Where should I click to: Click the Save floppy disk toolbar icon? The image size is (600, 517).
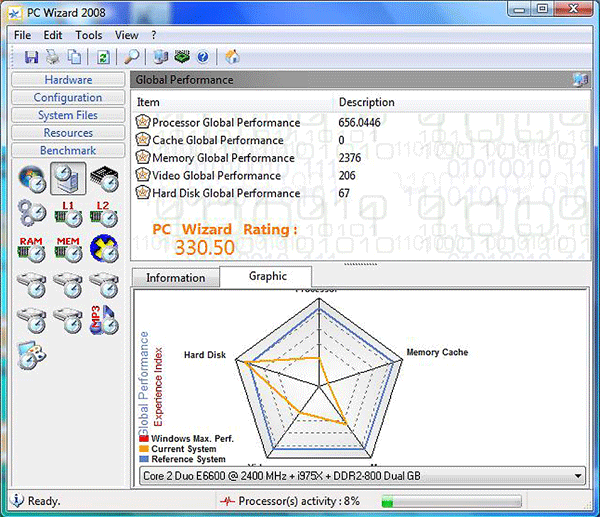pos(31,57)
